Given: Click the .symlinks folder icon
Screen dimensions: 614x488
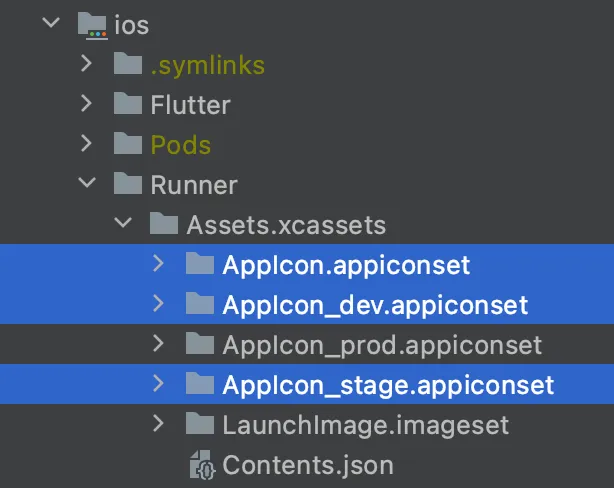Looking at the screenshot, I should point(127,65).
